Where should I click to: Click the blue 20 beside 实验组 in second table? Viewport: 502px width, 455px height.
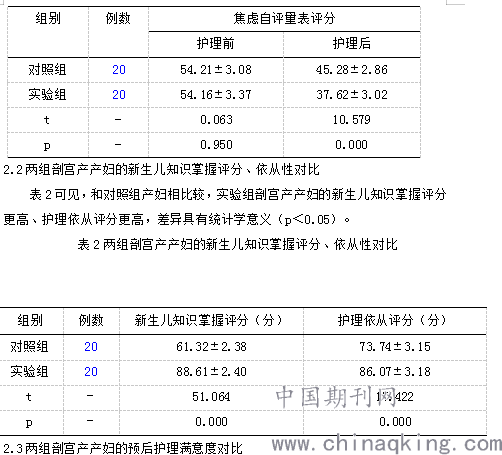[x=91, y=372]
